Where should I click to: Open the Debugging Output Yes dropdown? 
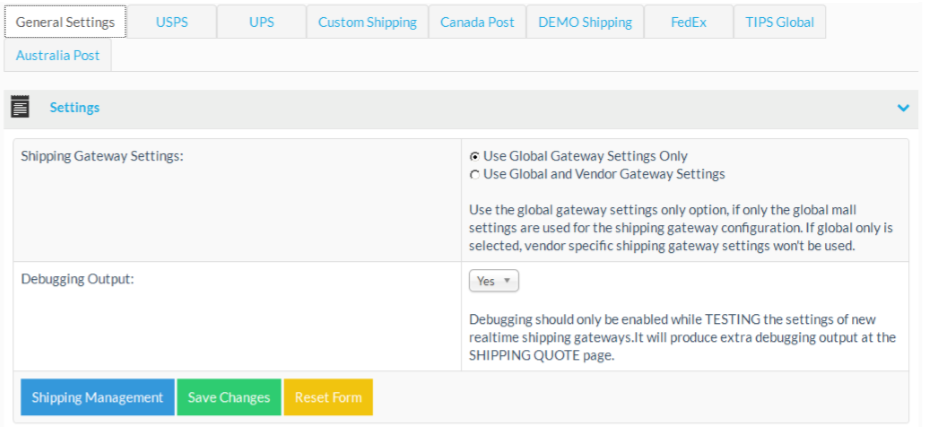(x=493, y=281)
